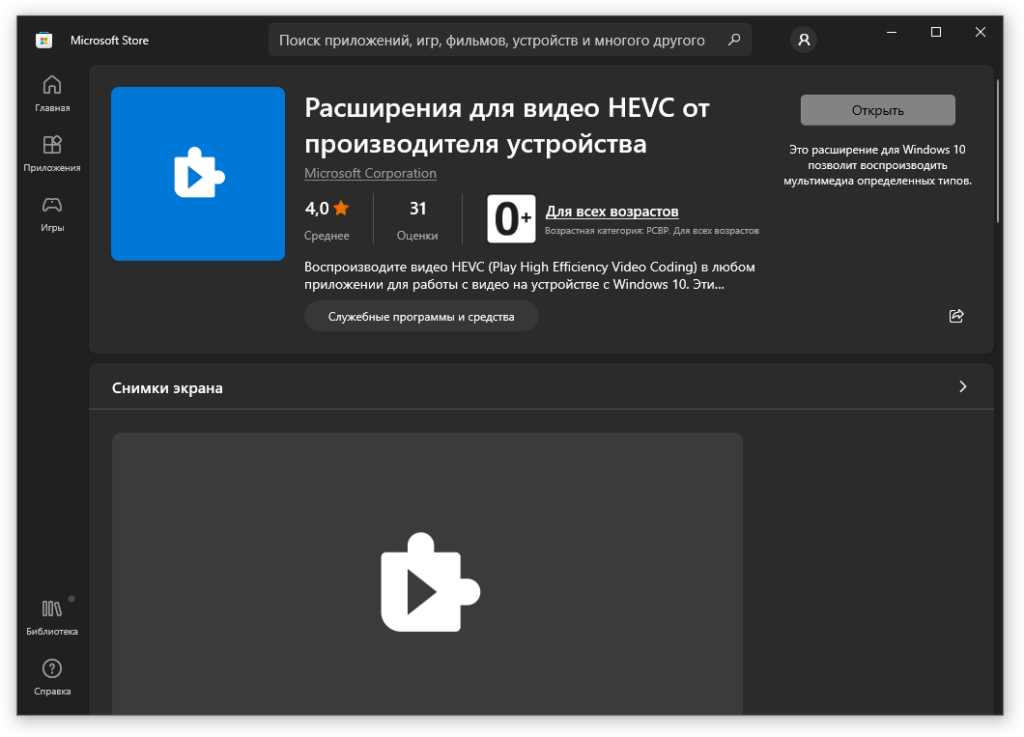Select Служебные программы и средства category
The height and width of the screenshot is (737, 1024).
pyautogui.click(x=421, y=317)
